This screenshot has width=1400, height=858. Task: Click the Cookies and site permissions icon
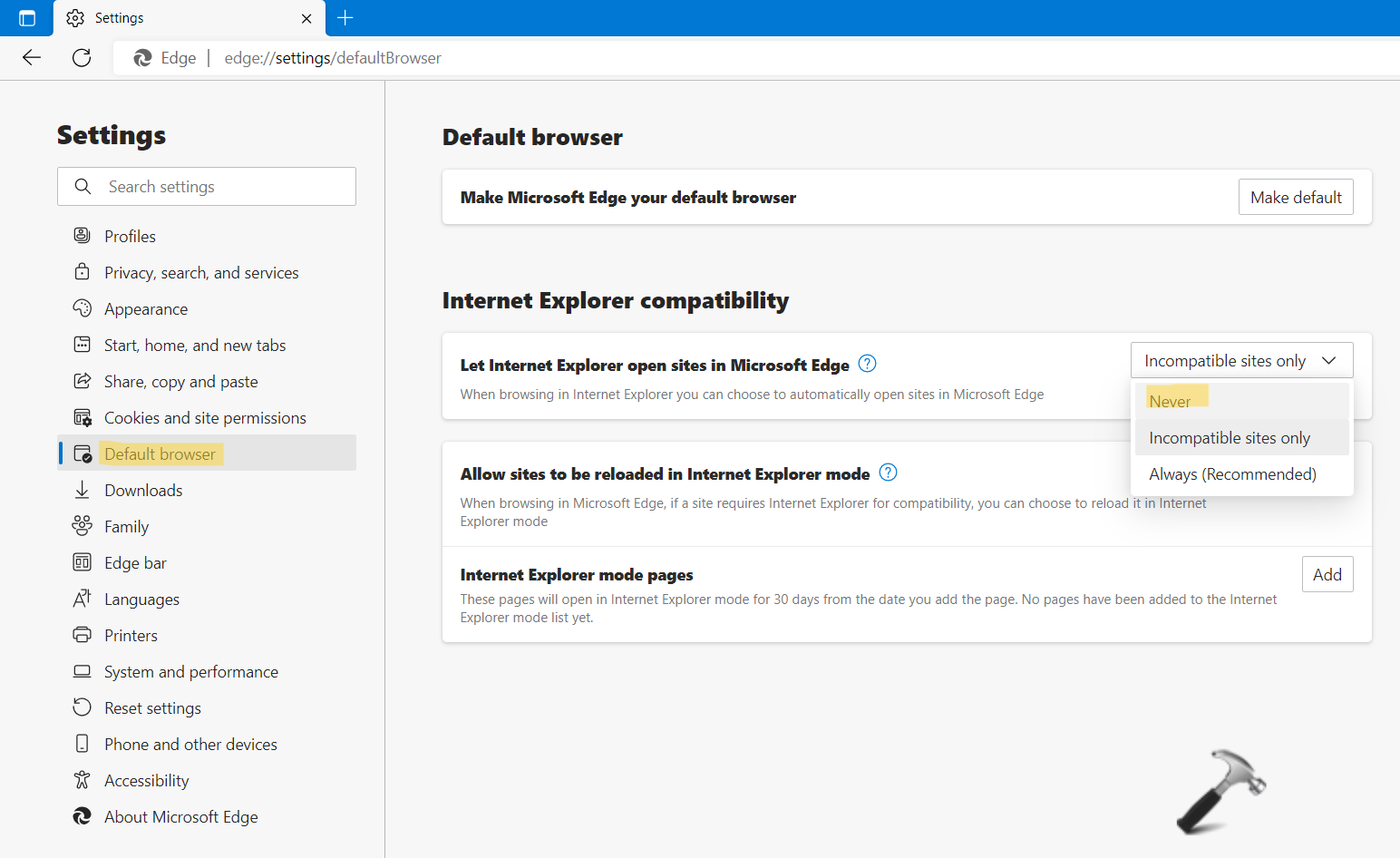83,417
